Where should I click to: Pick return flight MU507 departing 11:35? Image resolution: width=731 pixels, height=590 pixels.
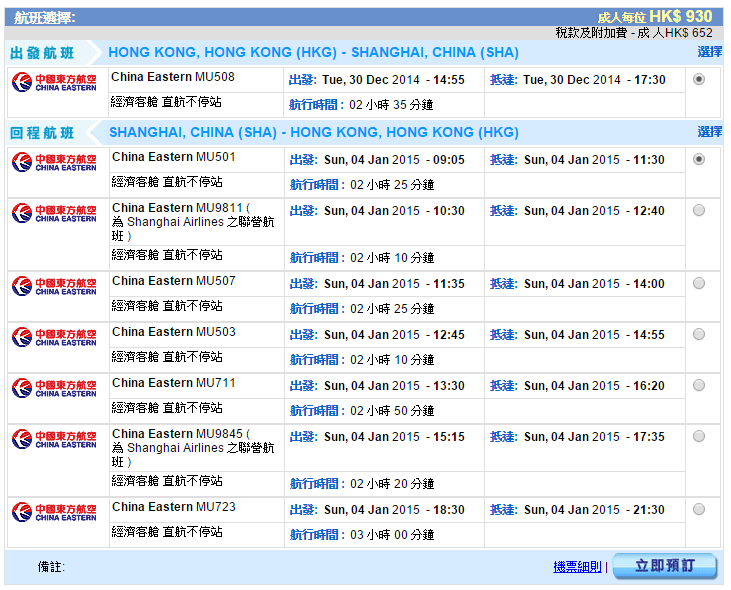click(x=698, y=283)
